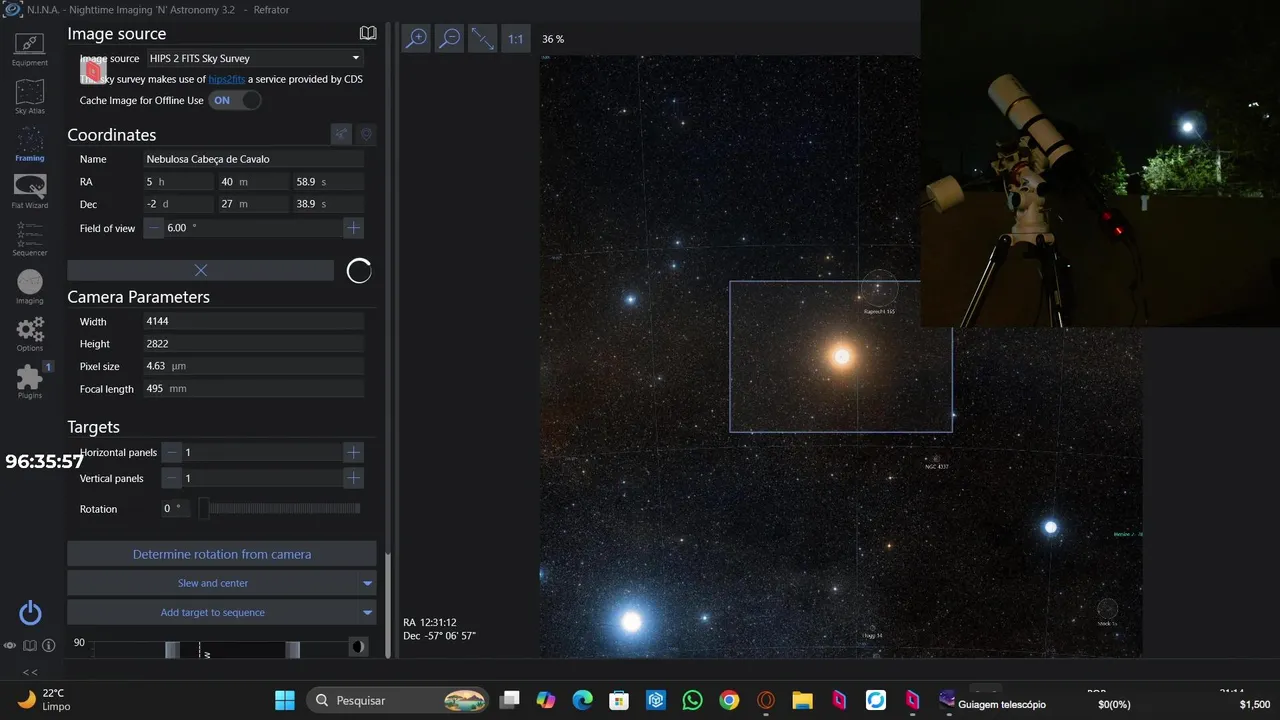
Task: Click the Pixel size field
Action: coord(254,367)
